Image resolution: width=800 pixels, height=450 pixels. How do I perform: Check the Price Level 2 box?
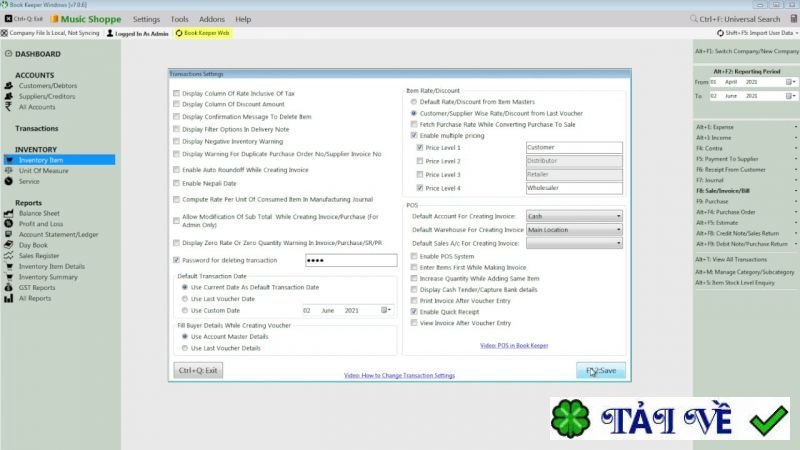tap(420, 161)
